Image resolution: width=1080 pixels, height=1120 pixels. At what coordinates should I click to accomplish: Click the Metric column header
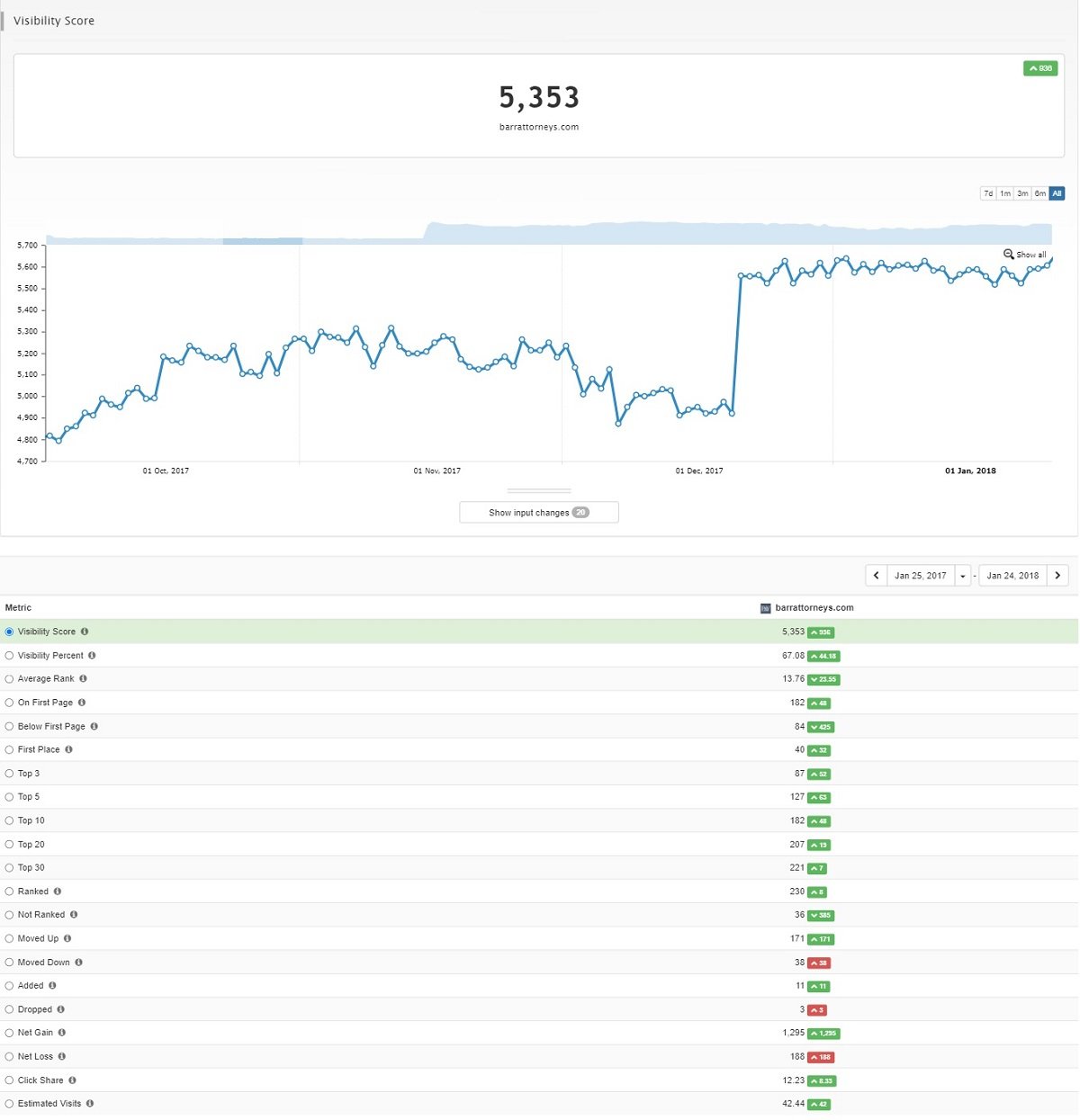pyautogui.click(x=18, y=608)
